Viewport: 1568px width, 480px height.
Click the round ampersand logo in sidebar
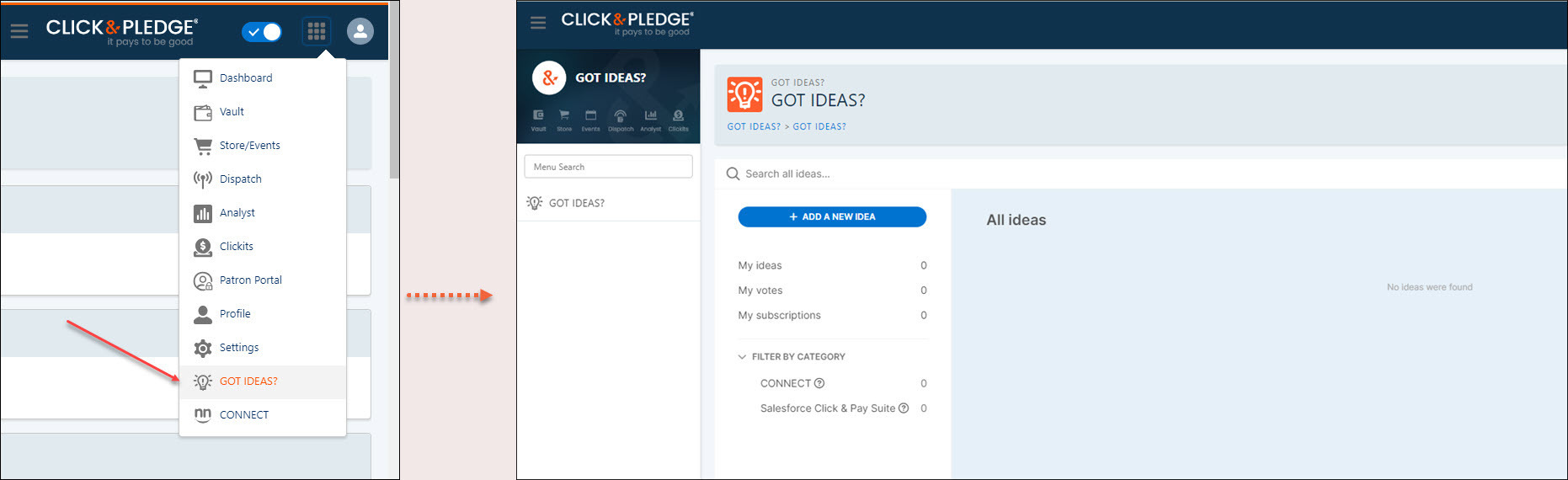point(549,77)
